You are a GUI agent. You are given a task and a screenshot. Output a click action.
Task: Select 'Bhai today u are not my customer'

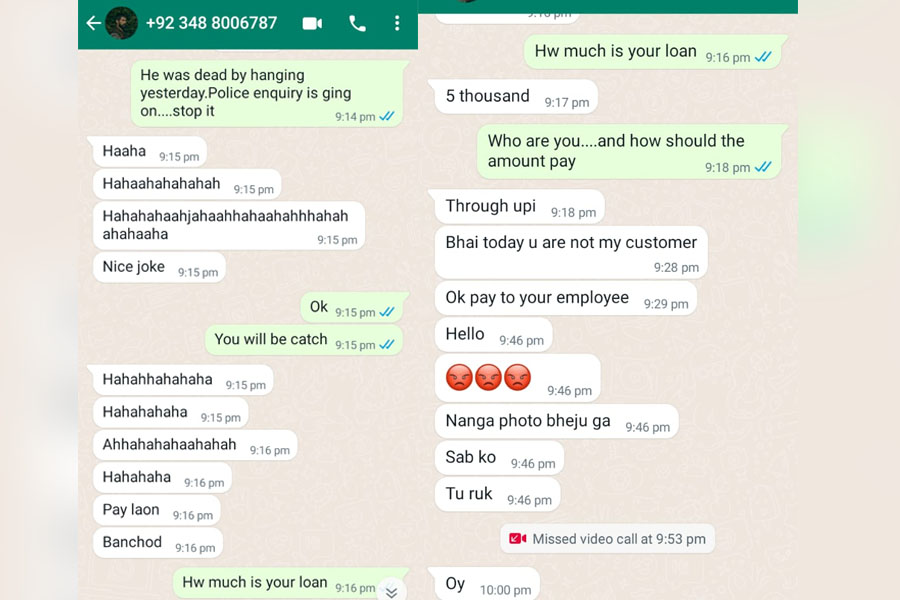(571, 253)
